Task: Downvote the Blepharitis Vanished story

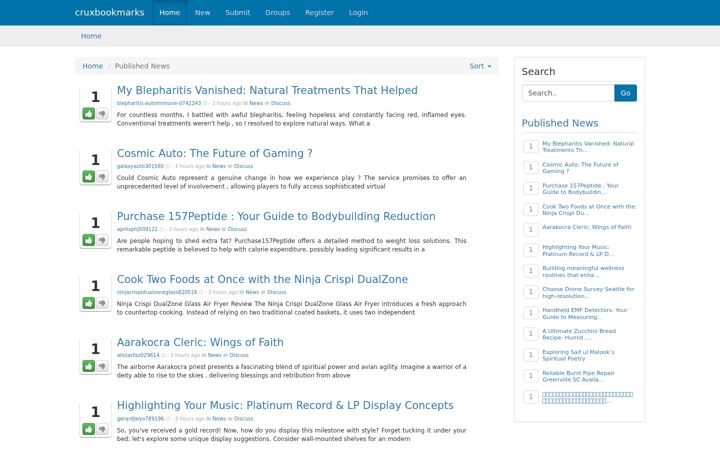Action: point(102,114)
